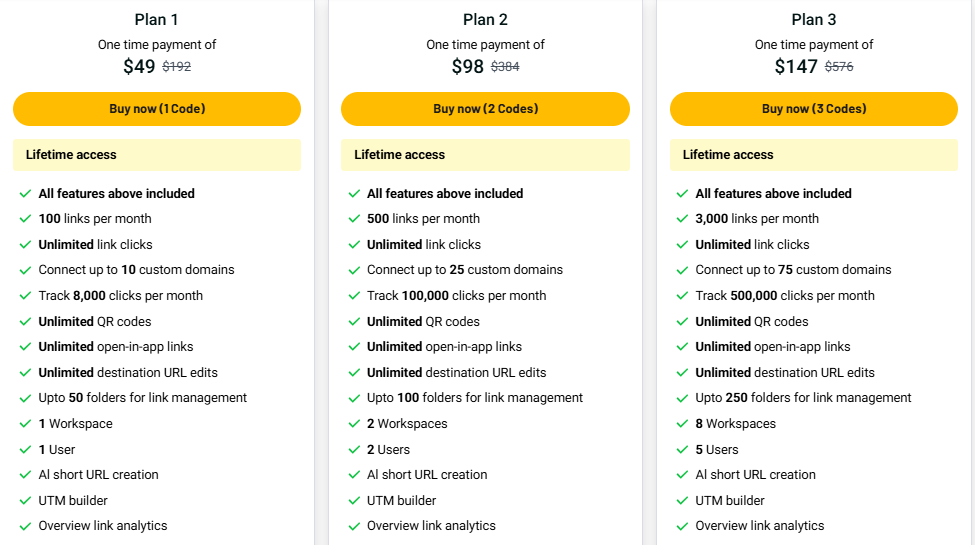Click Buy now (2 Codes) button
Screen dimensions: 975x545
click(x=485, y=109)
